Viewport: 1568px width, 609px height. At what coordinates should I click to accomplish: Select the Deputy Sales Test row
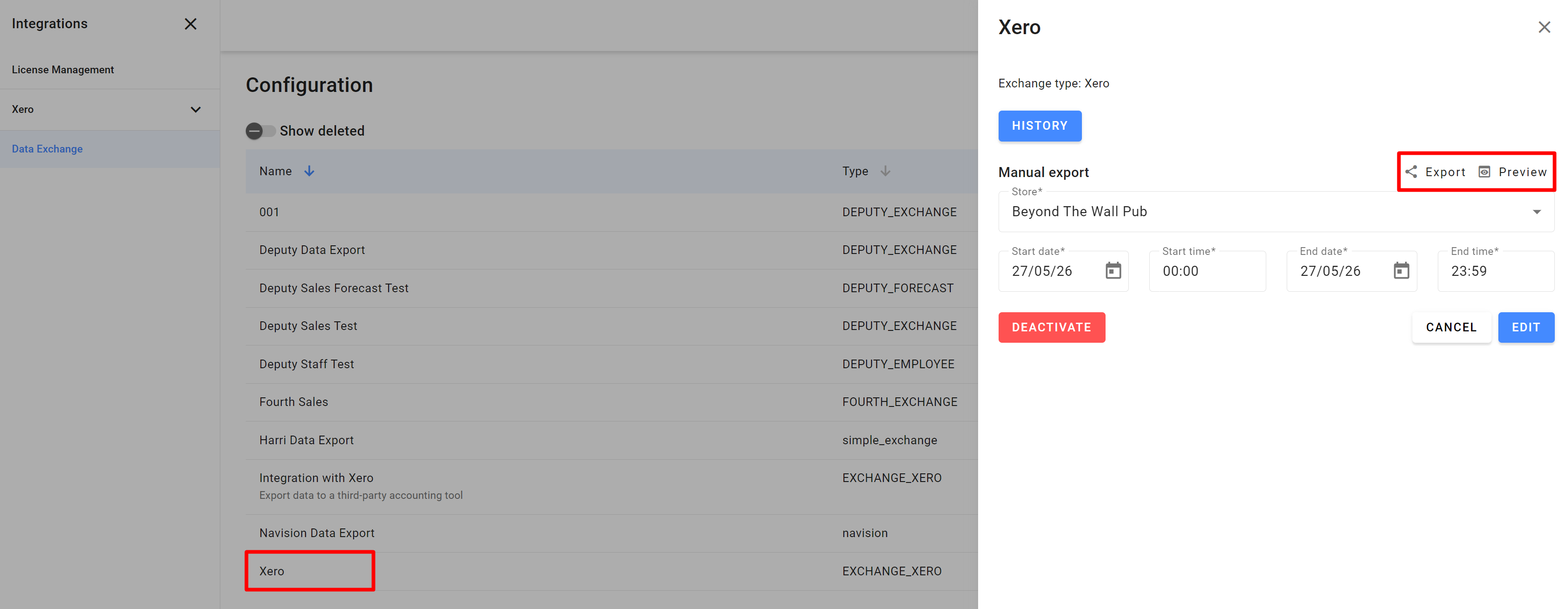click(x=612, y=326)
